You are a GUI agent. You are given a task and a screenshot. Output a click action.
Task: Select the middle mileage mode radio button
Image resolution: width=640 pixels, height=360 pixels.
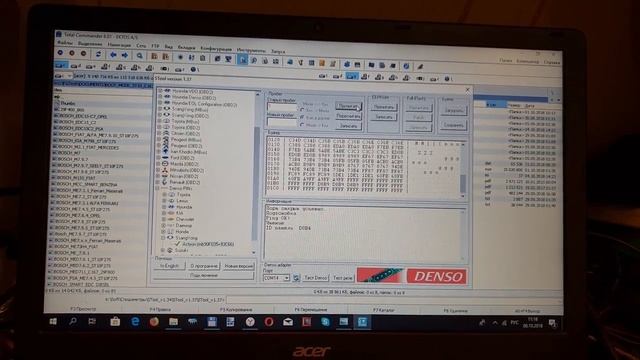(302, 117)
